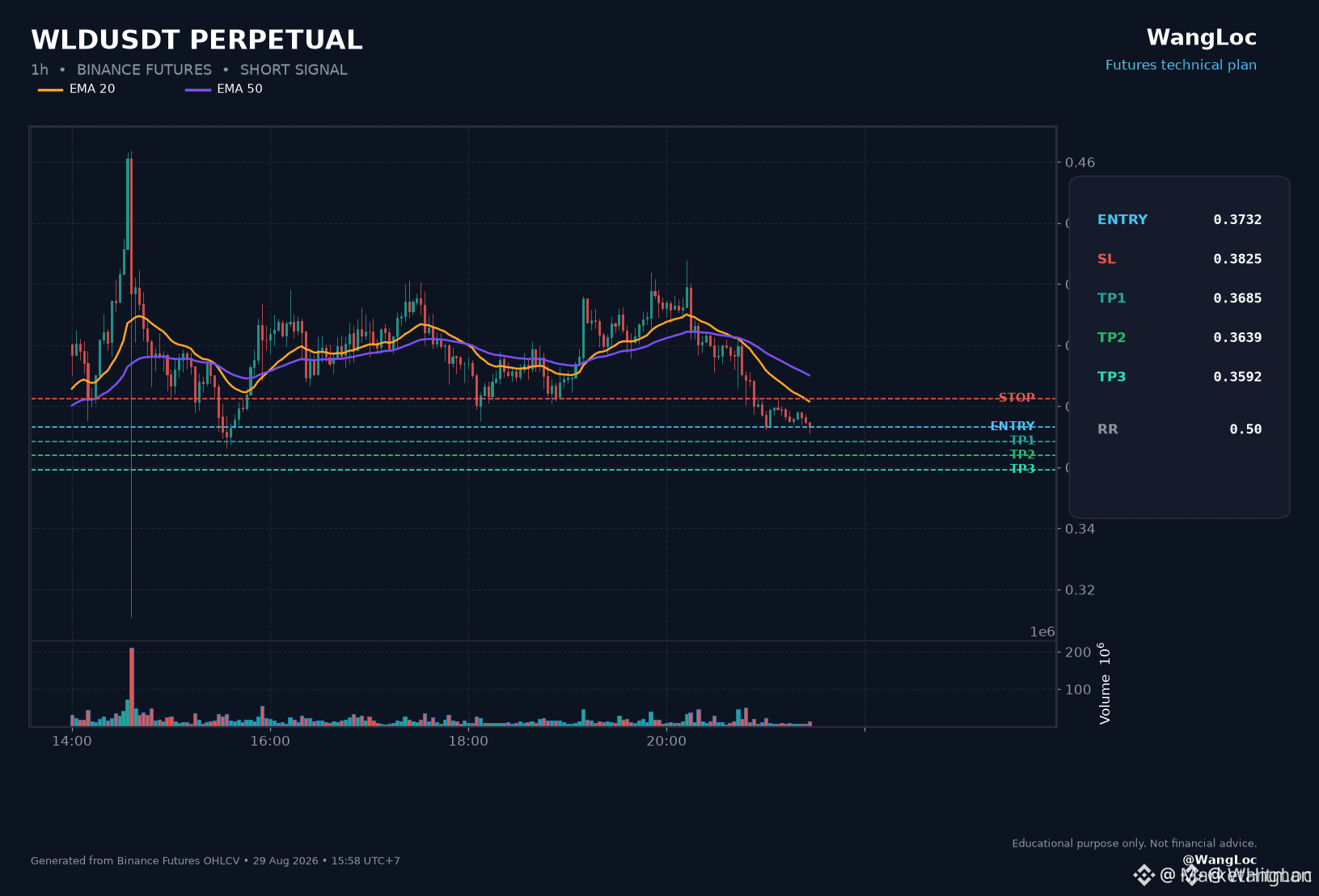Click the risk-reward value 0.50
Screen dimensions: 1319x896
[x=1245, y=429]
